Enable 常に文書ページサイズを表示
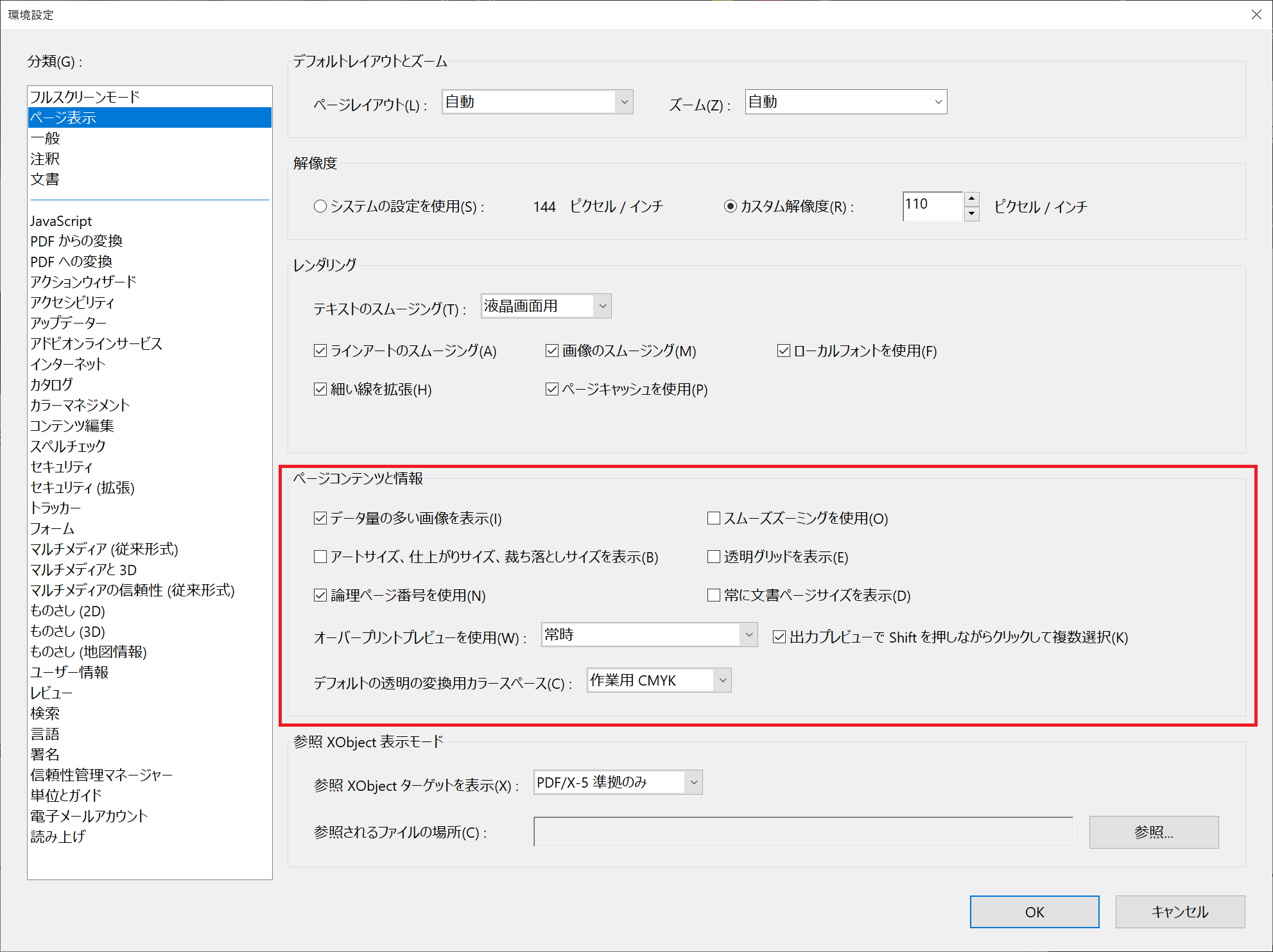Image resolution: width=1273 pixels, height=952 pixels. 713,595
